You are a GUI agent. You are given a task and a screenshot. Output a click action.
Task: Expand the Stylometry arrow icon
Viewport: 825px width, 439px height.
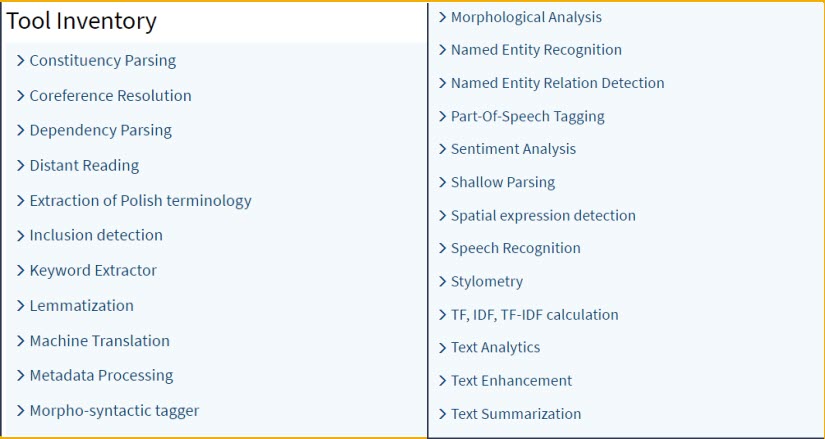coord(442,282)
